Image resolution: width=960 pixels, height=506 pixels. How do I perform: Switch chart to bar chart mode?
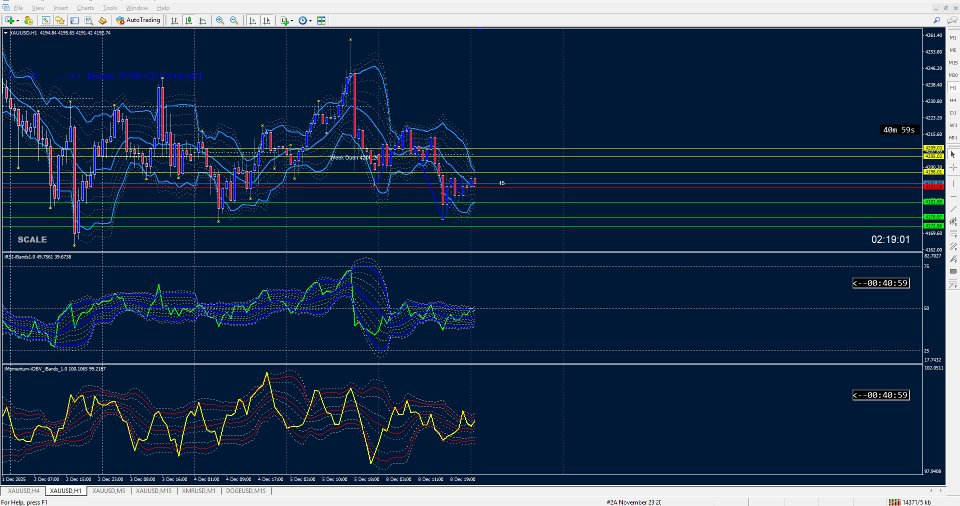coord(174,20)
